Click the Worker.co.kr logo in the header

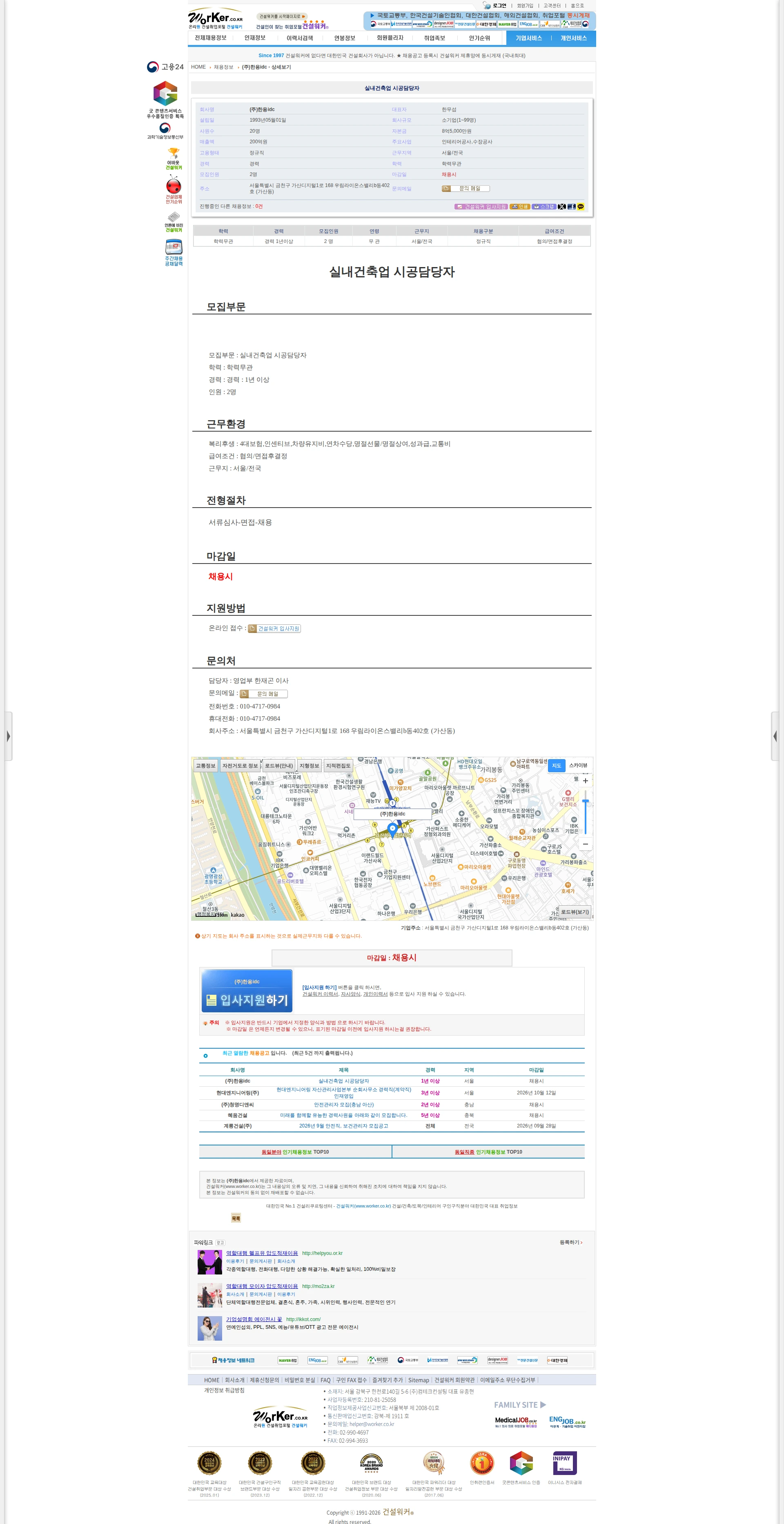216,18
